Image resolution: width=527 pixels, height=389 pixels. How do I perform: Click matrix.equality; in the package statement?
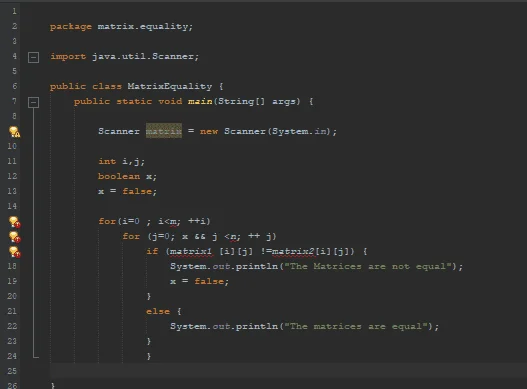145,27
